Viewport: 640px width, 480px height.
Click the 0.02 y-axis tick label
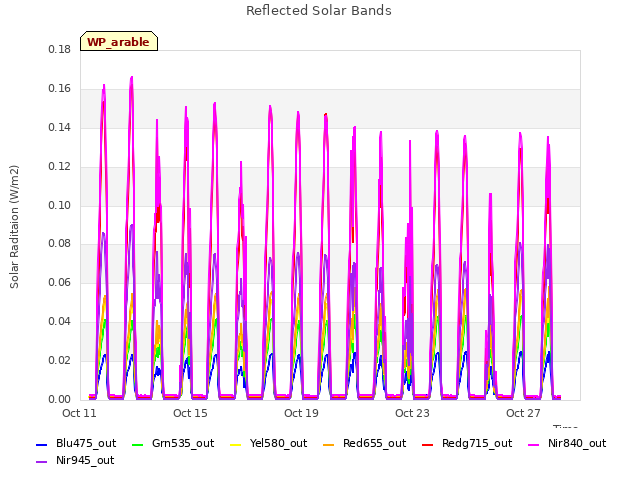(60, 360)
